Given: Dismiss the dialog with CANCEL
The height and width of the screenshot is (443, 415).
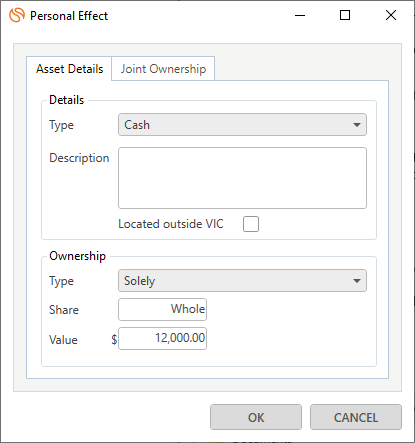Looking at the screenshot, I should [356, 417].
